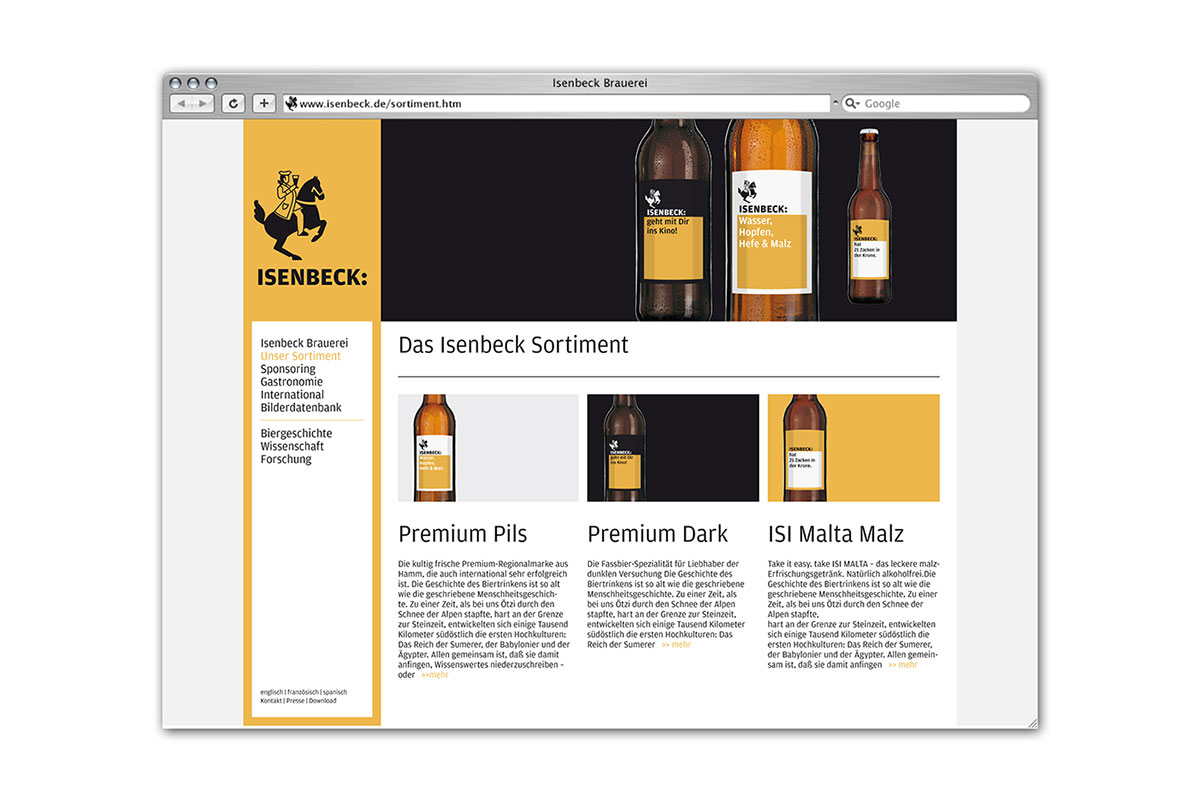Image resolution: width=1200 pixels, height=800 pixels.
Task: Open the magnifier menu in the Google search field
Action: 853,103
